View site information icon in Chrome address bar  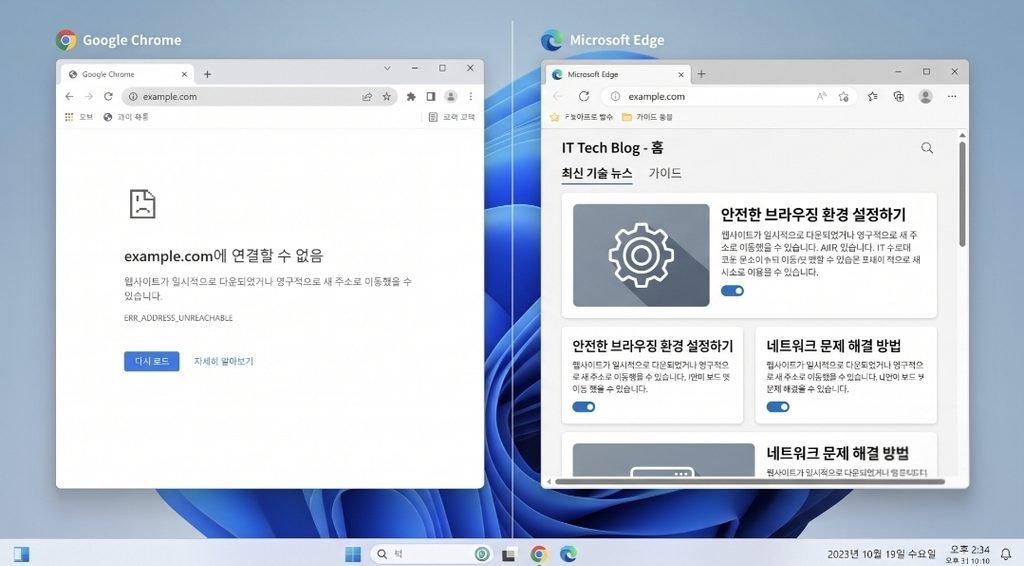point(133,97)
